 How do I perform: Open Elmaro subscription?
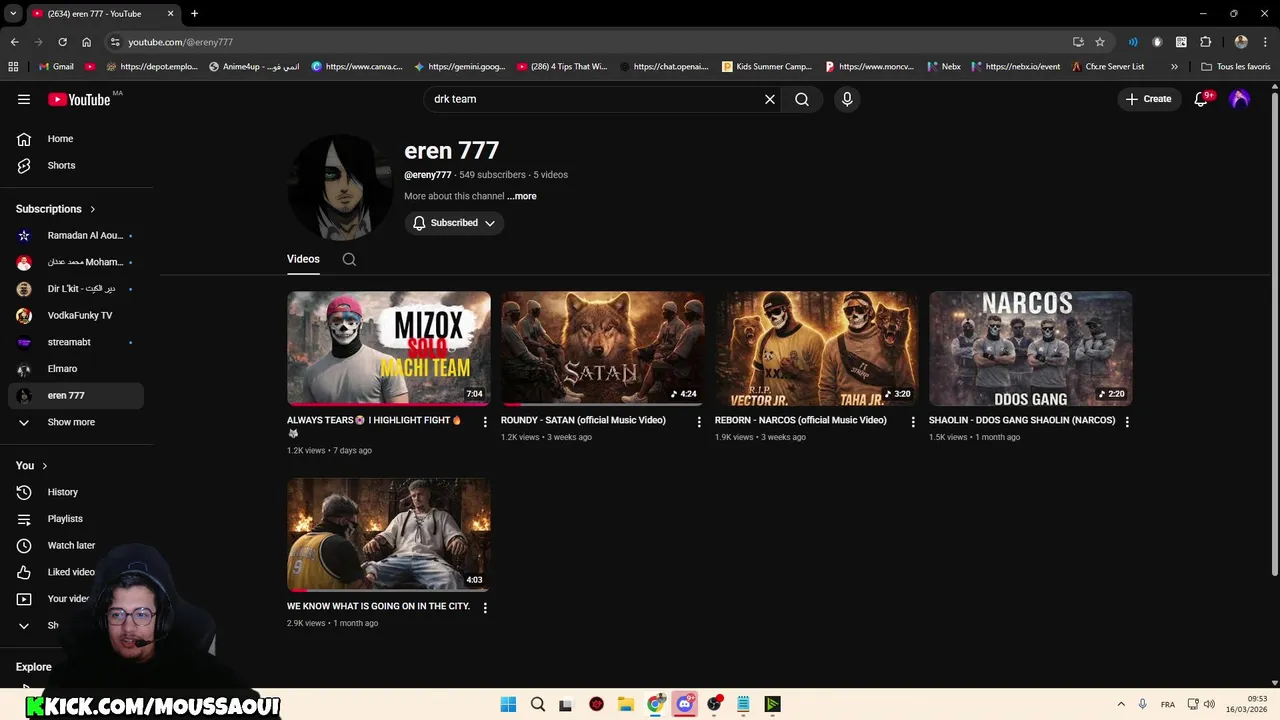point(76,369)
